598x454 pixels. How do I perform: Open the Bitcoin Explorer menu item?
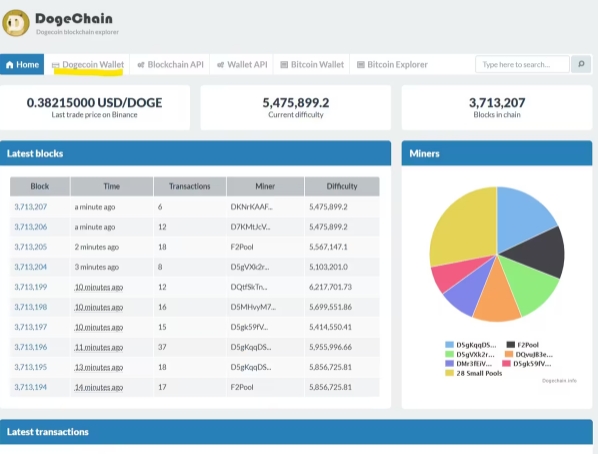(392, 64)
